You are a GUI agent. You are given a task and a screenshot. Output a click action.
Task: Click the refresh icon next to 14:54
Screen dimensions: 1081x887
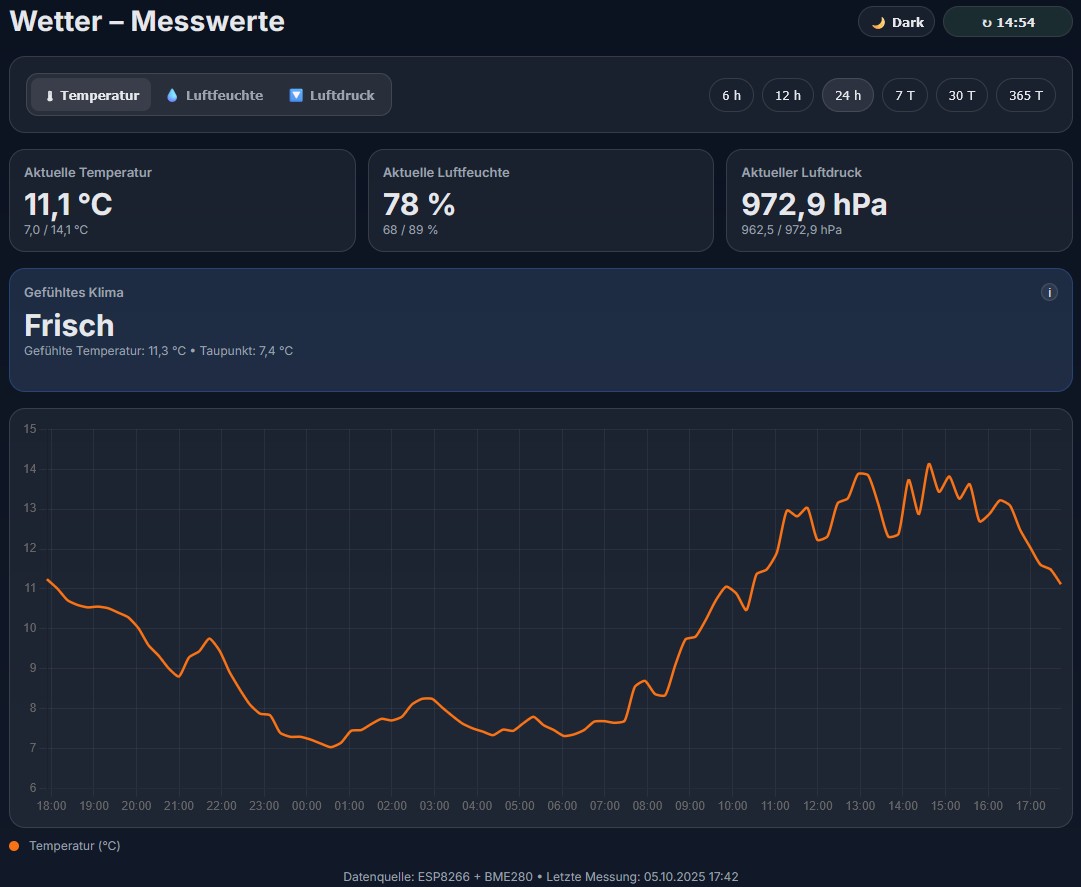click(x=986, y=22)
